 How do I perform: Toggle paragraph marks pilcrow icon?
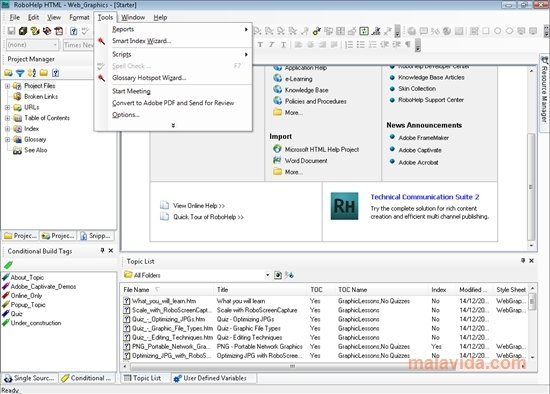pyautogui.click(x=408, y=45)
